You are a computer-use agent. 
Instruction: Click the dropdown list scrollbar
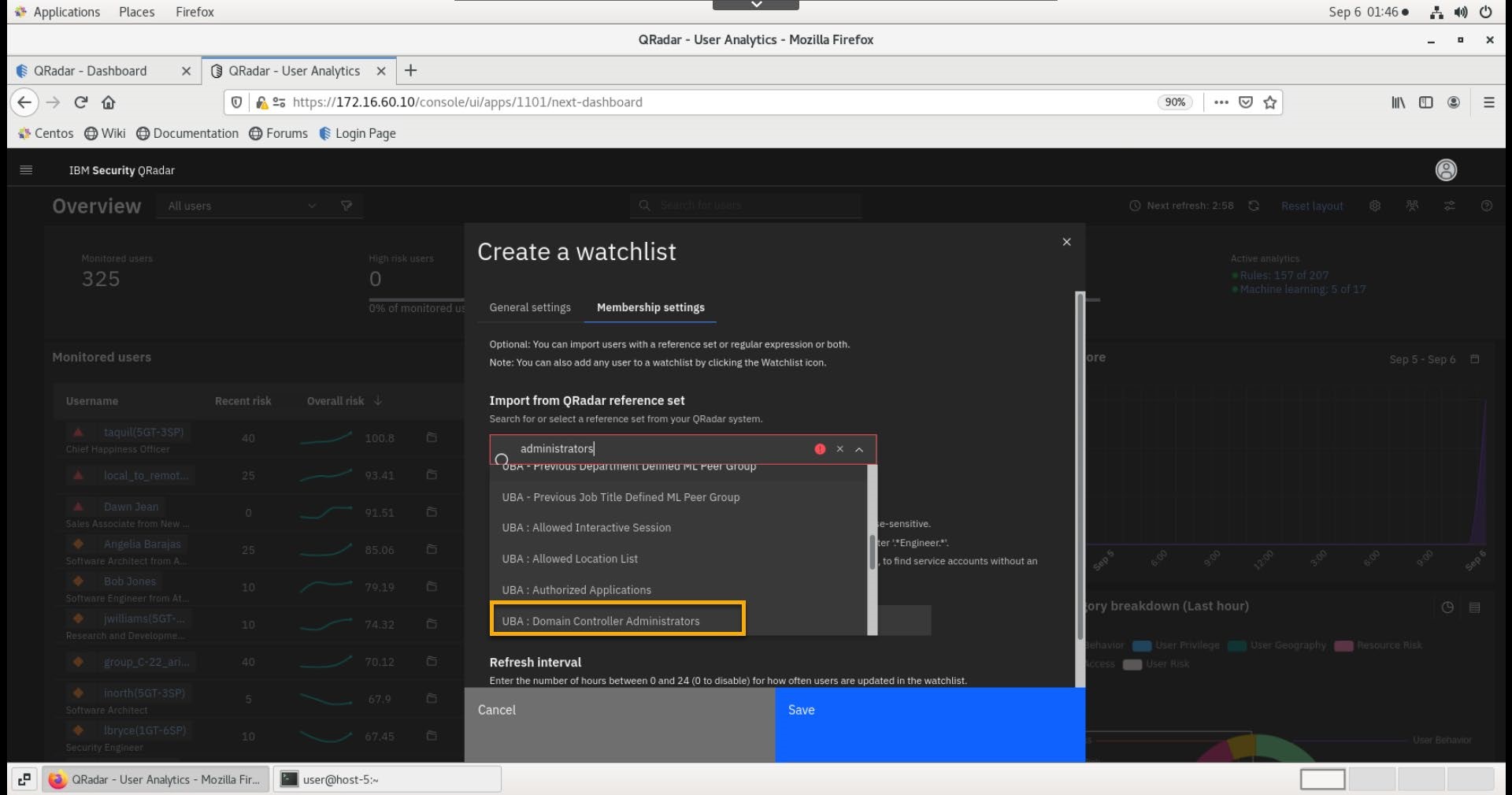coord(872,552)
